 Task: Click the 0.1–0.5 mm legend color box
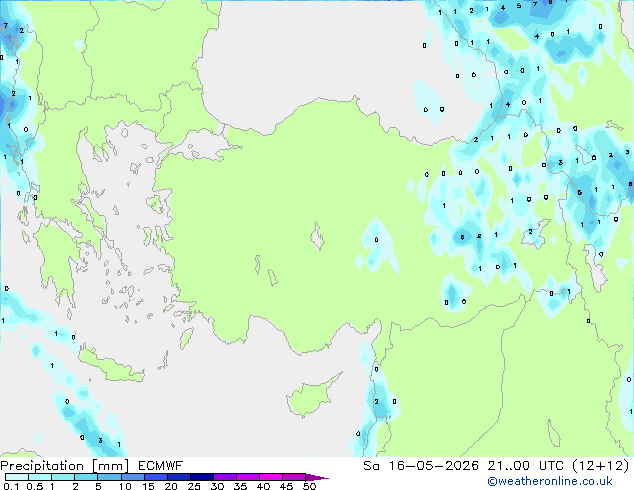tap(17, 477)
